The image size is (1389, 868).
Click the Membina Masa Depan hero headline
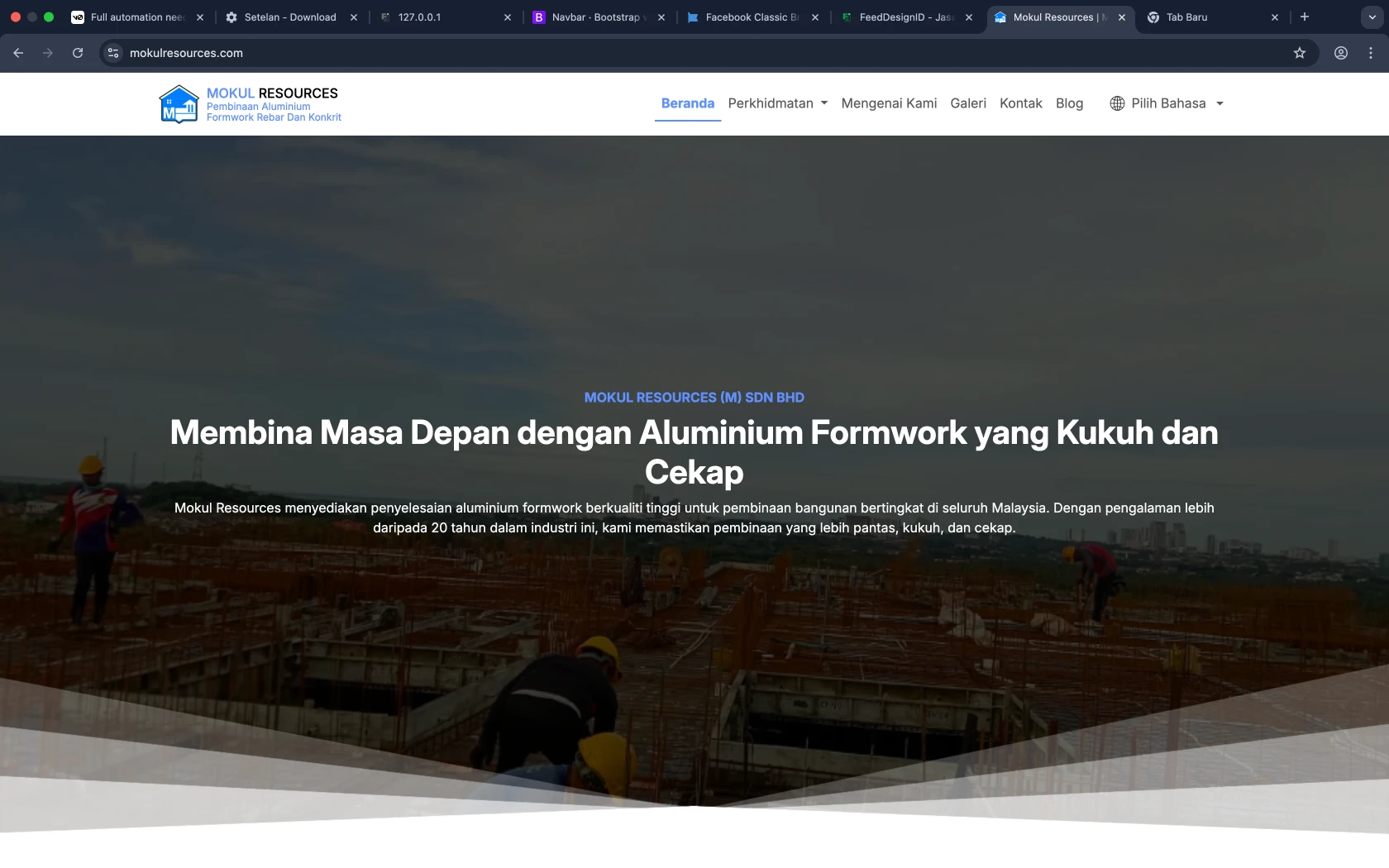click(x=694, y=452)
